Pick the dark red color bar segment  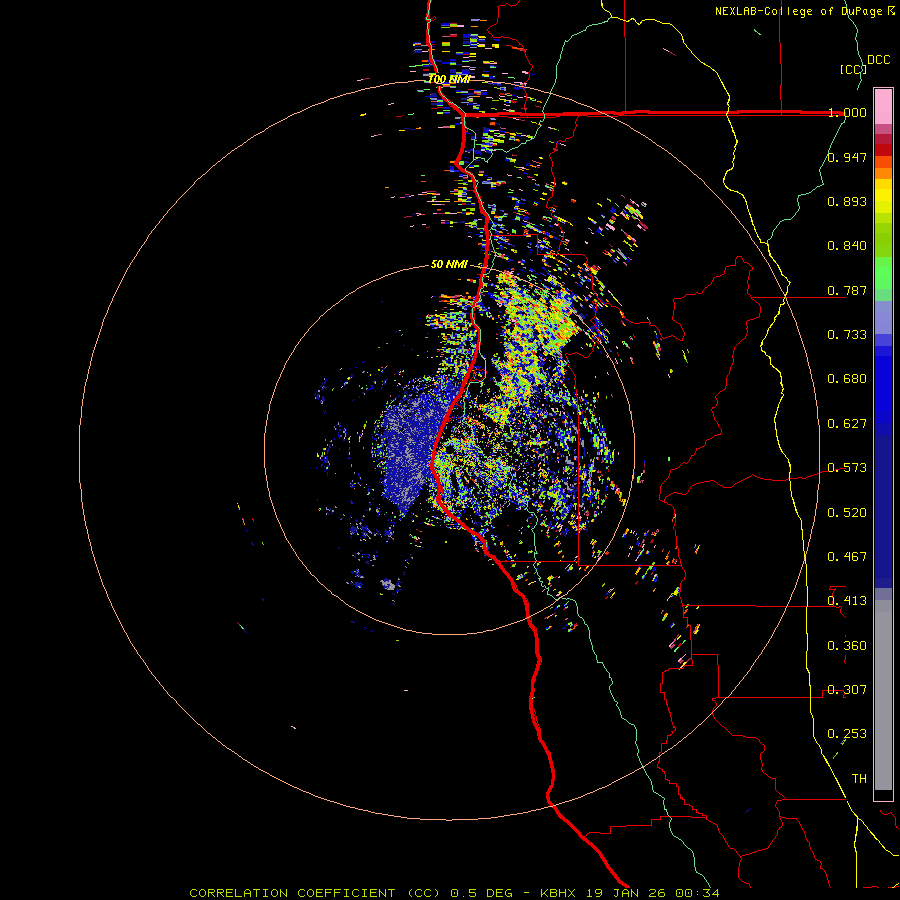tap(883, 150)
